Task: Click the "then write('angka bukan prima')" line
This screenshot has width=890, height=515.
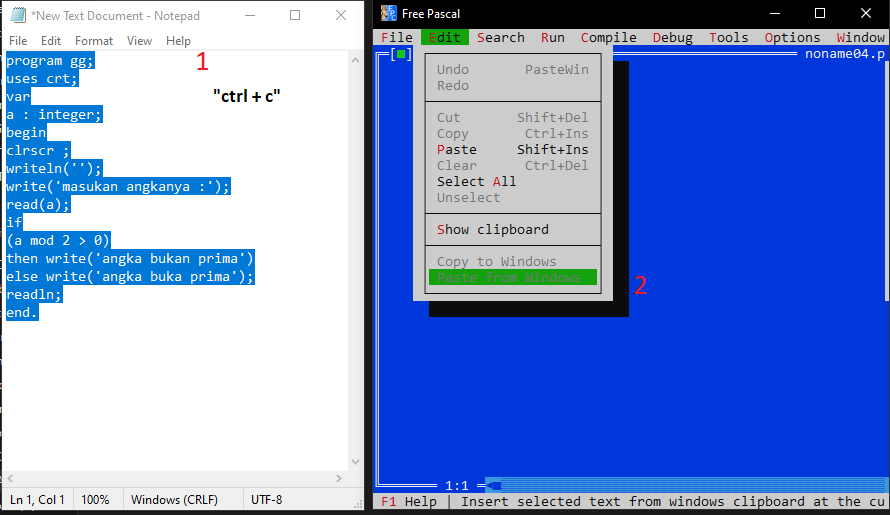Action: (130, 258)
